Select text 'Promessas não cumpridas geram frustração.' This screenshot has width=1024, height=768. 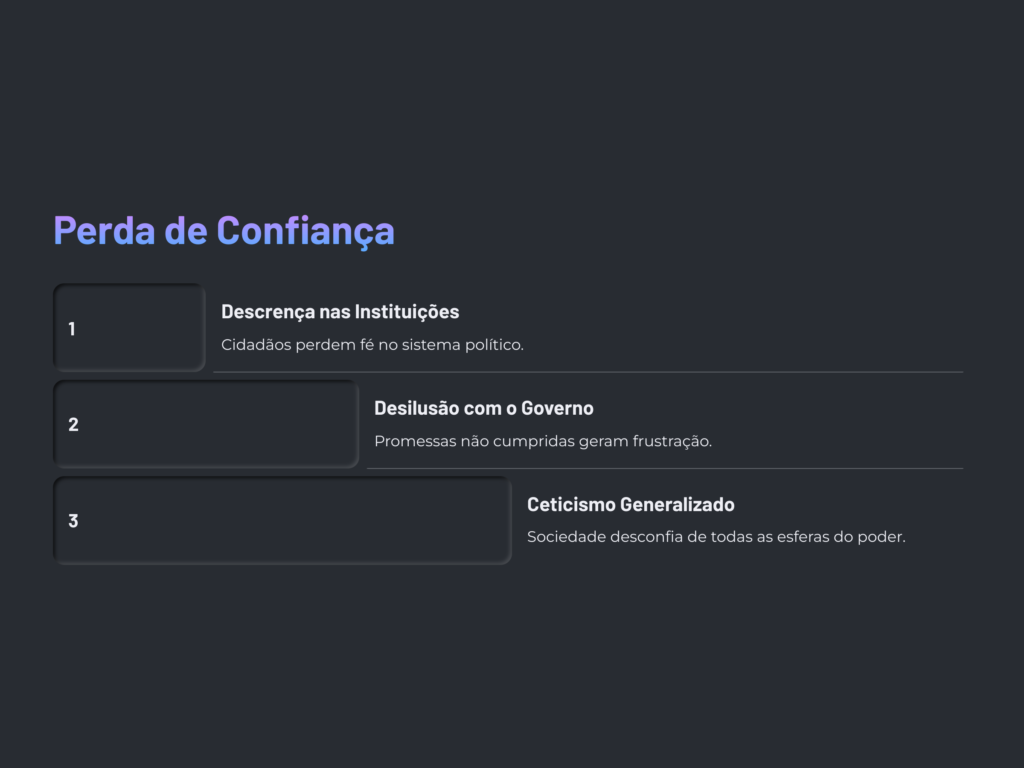(543, 441)
